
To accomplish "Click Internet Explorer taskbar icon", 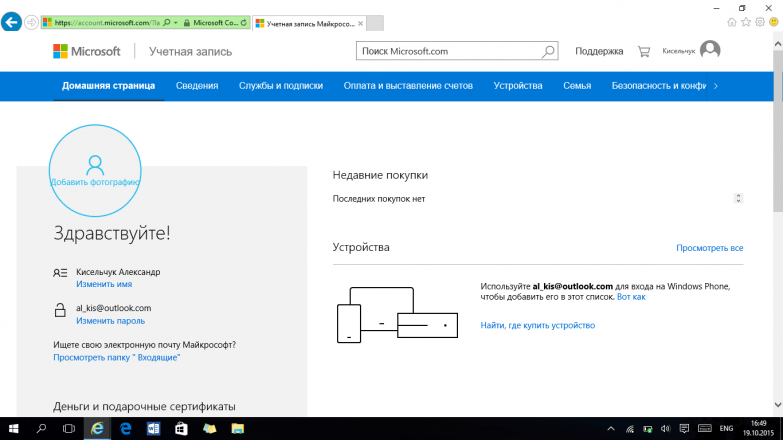I will [x=97, y=429].
